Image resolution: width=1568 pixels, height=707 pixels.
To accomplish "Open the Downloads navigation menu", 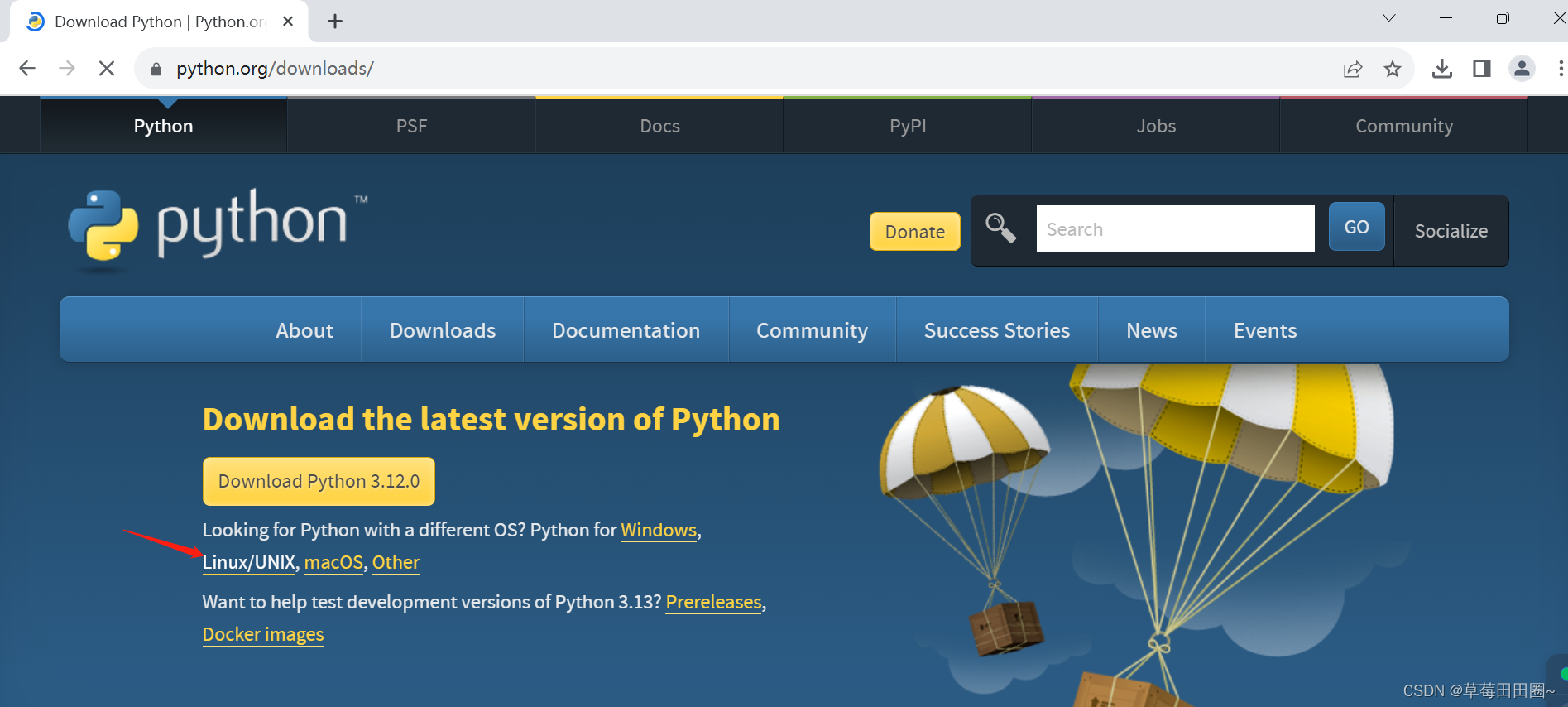I will (x=443, y=330).
